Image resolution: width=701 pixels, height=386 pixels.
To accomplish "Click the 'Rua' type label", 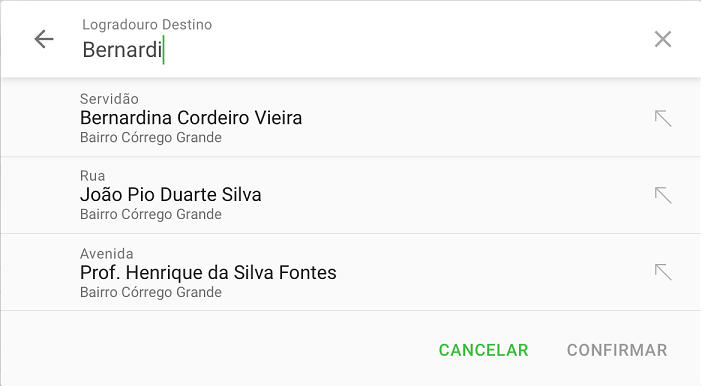I will click(93, 176).
